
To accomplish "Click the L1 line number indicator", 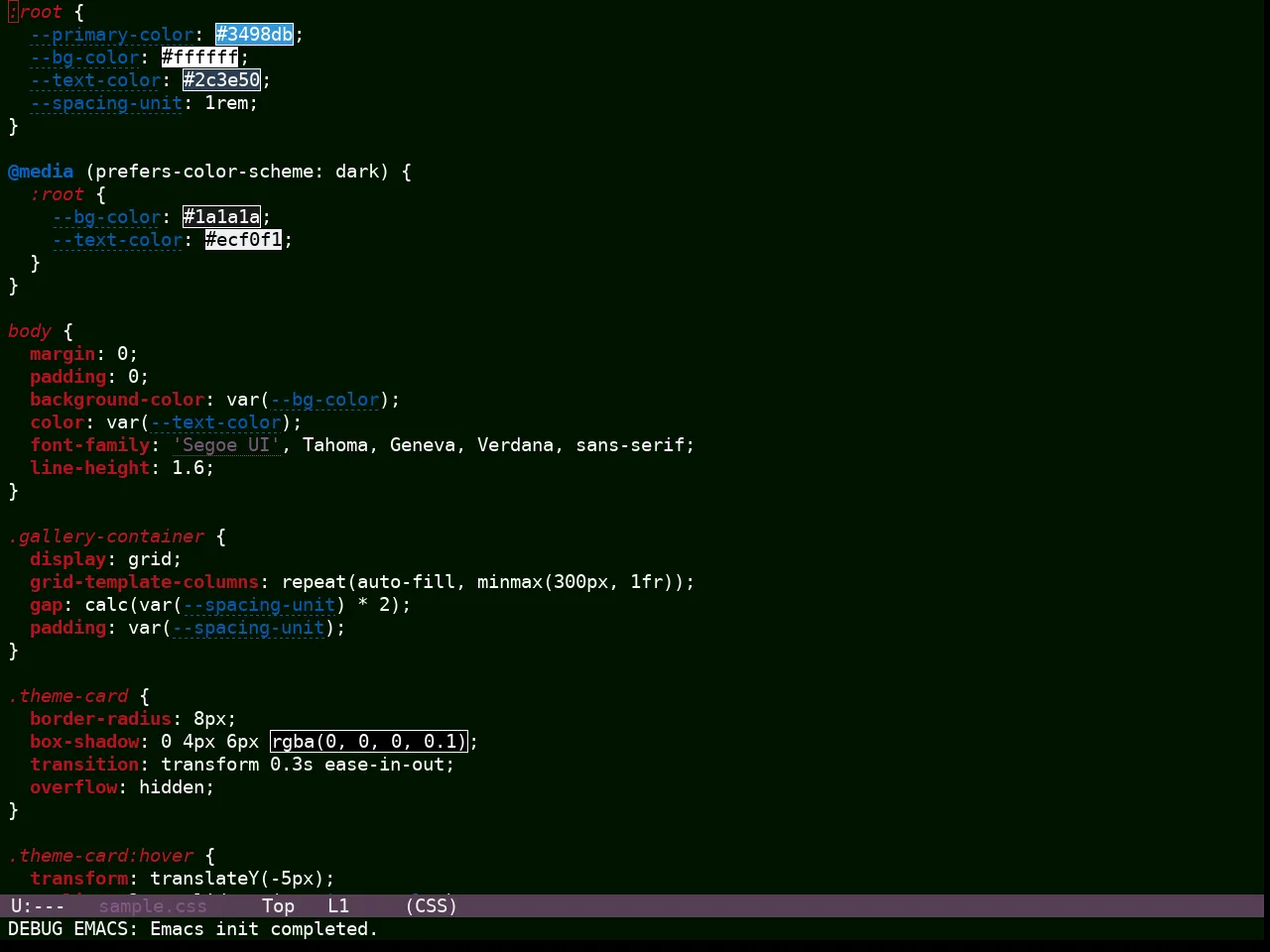I will [338, 906].
